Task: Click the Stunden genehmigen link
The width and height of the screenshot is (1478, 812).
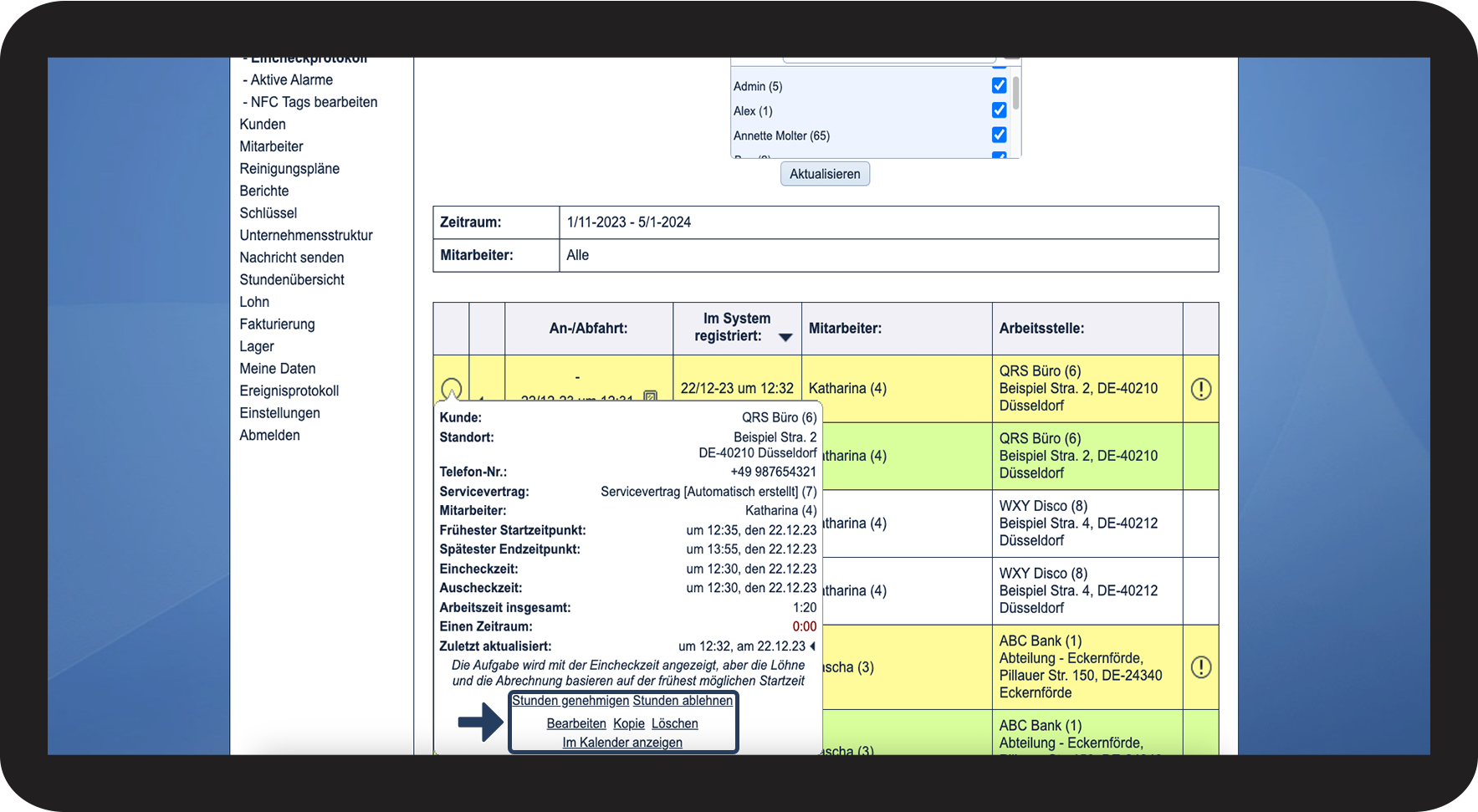Action: pos(570,701)
